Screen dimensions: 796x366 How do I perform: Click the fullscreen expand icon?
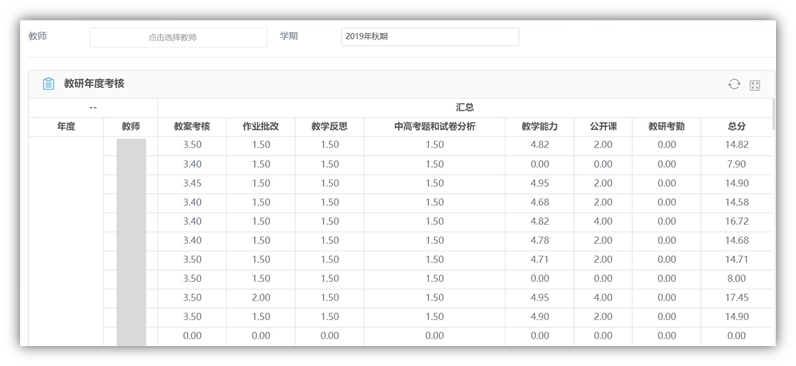(x=755, y=85)
